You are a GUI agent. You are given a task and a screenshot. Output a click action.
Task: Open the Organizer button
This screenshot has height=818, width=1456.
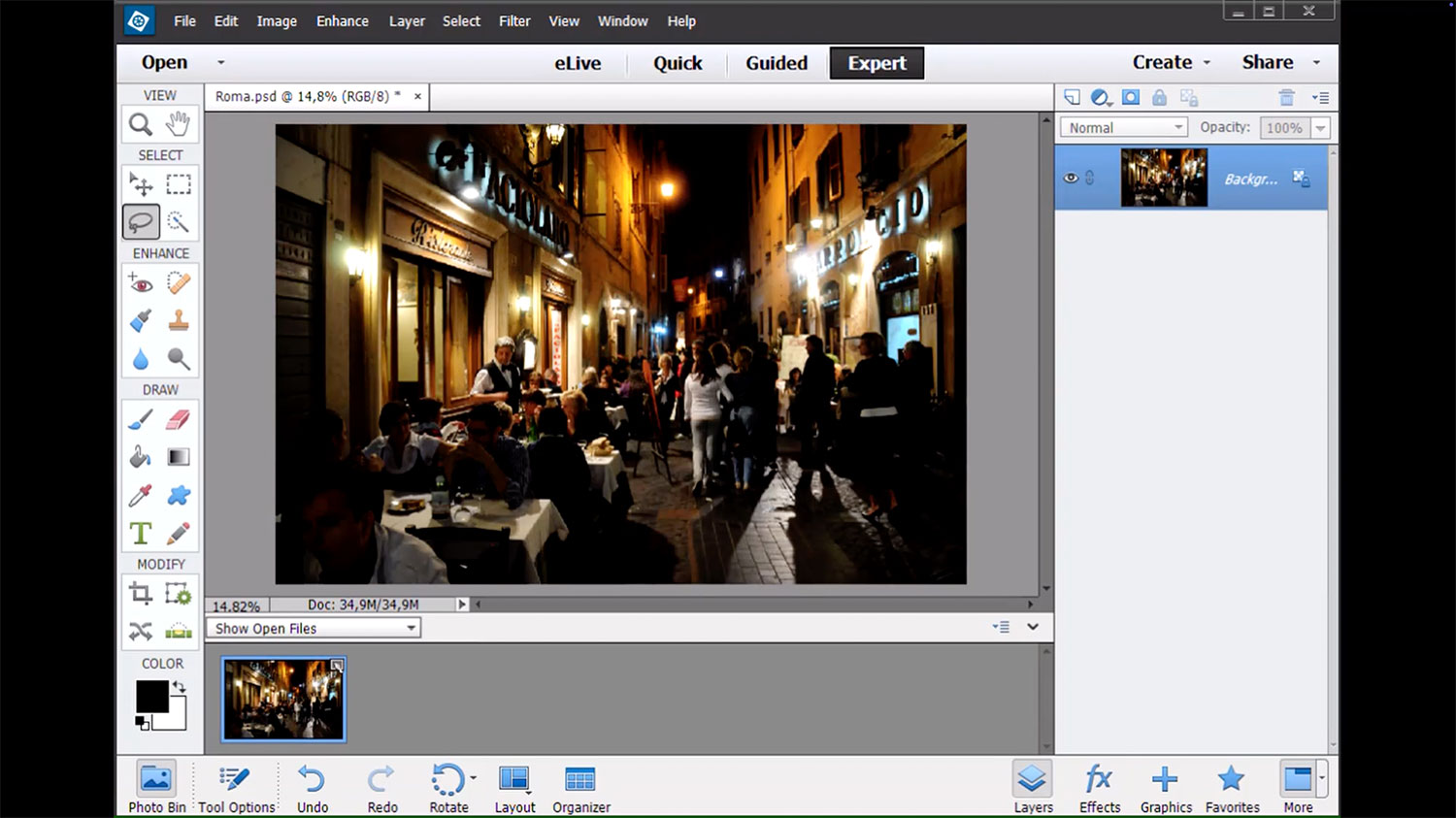point(580,787)
